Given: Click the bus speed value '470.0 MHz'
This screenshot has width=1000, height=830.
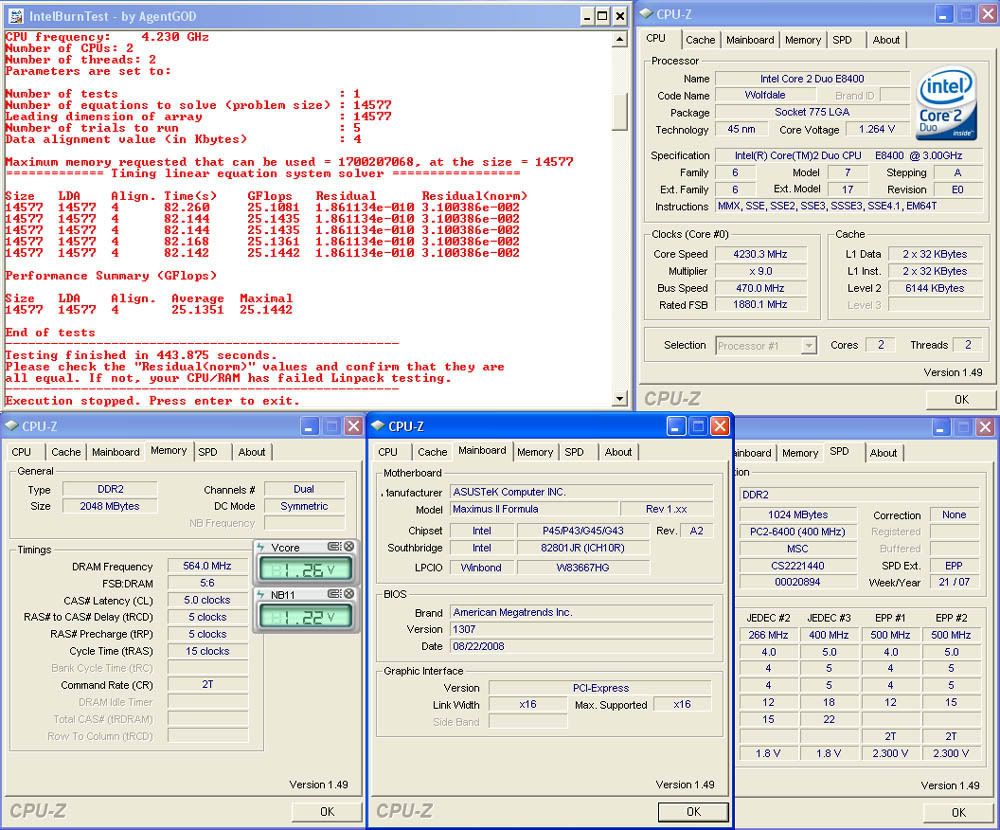Looking at the screenshot, I should coord(760,288).
